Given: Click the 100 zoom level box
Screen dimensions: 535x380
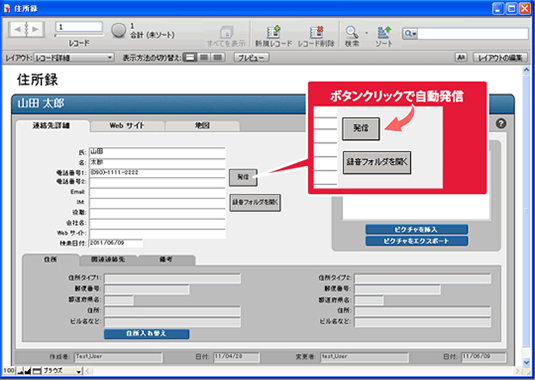Looking at the screenshot, I should [9, 371].
